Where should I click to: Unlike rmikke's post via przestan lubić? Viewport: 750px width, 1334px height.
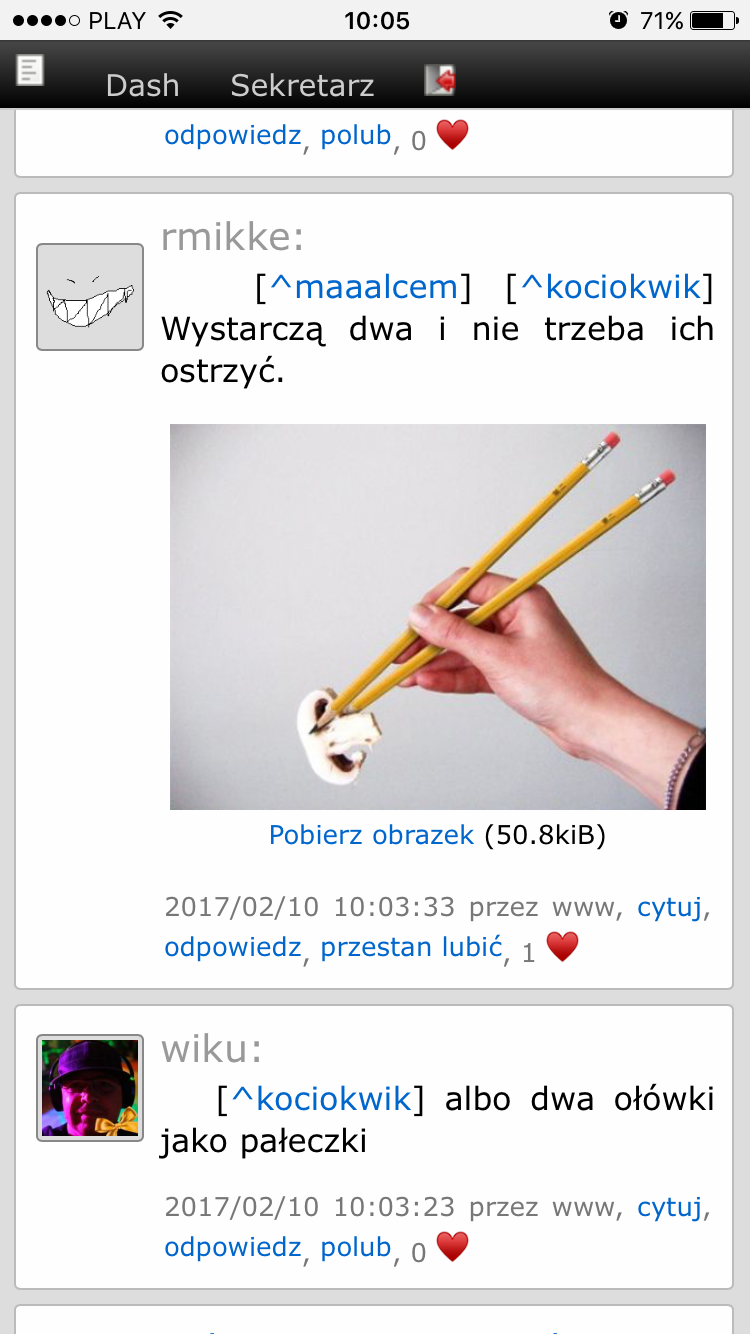tap(411, 947)
